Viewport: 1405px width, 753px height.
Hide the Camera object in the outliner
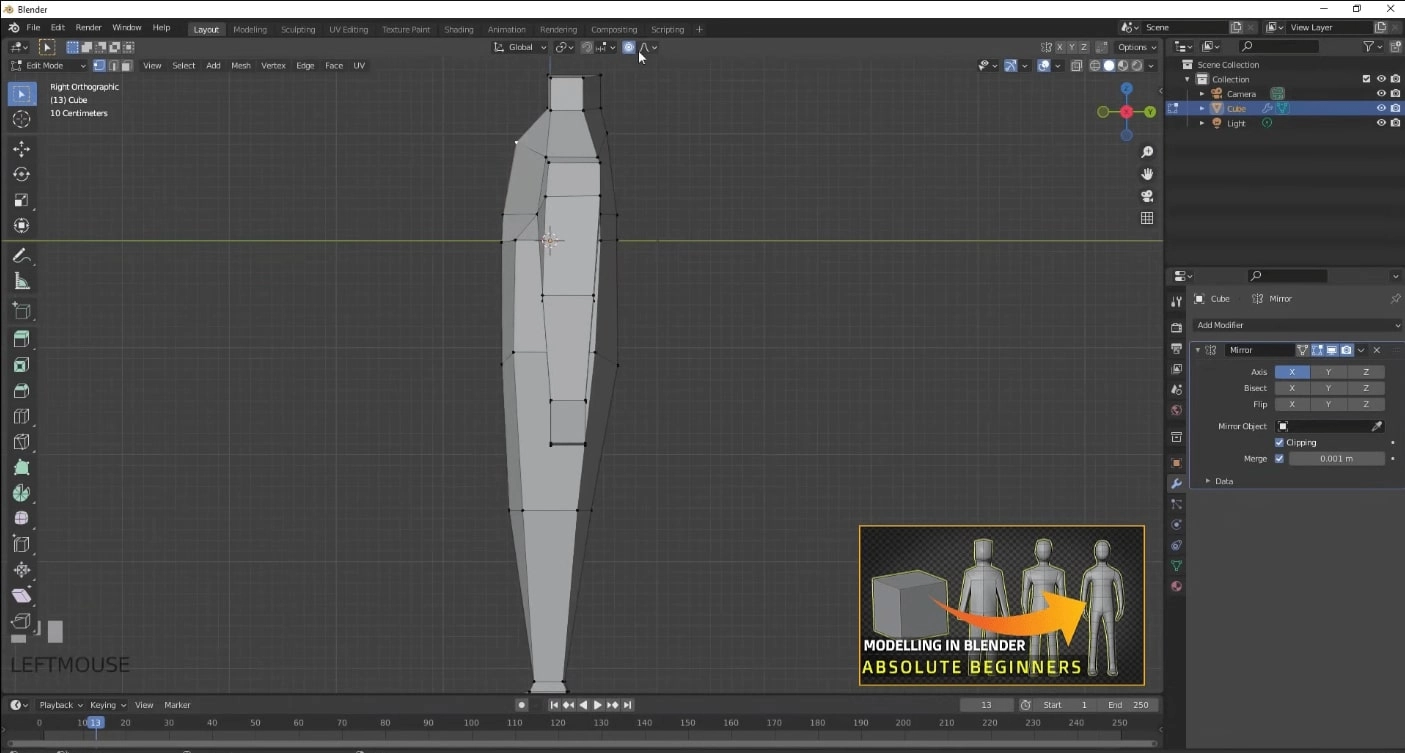pos(1380,93)
